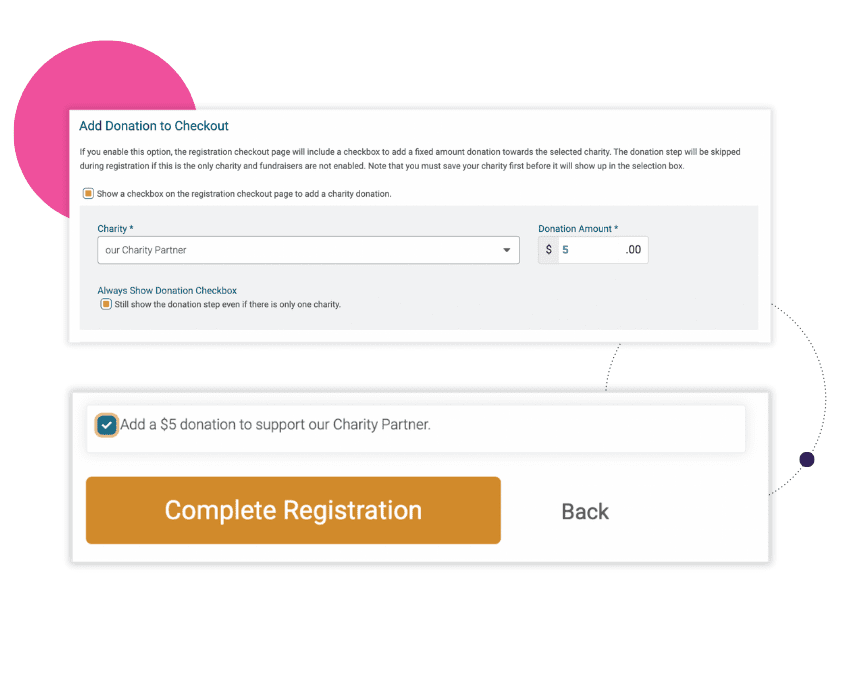This screenshot has height=674, width=841.
Task: Click the 'Add a $5 donation' label text
Action: click(275, 425)
